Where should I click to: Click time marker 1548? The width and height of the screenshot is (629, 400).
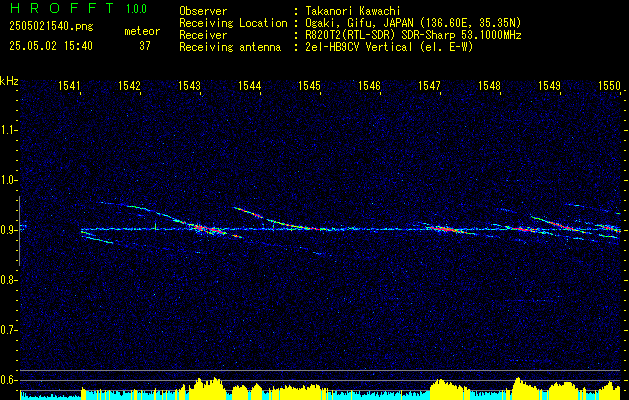tap(489, 85)
